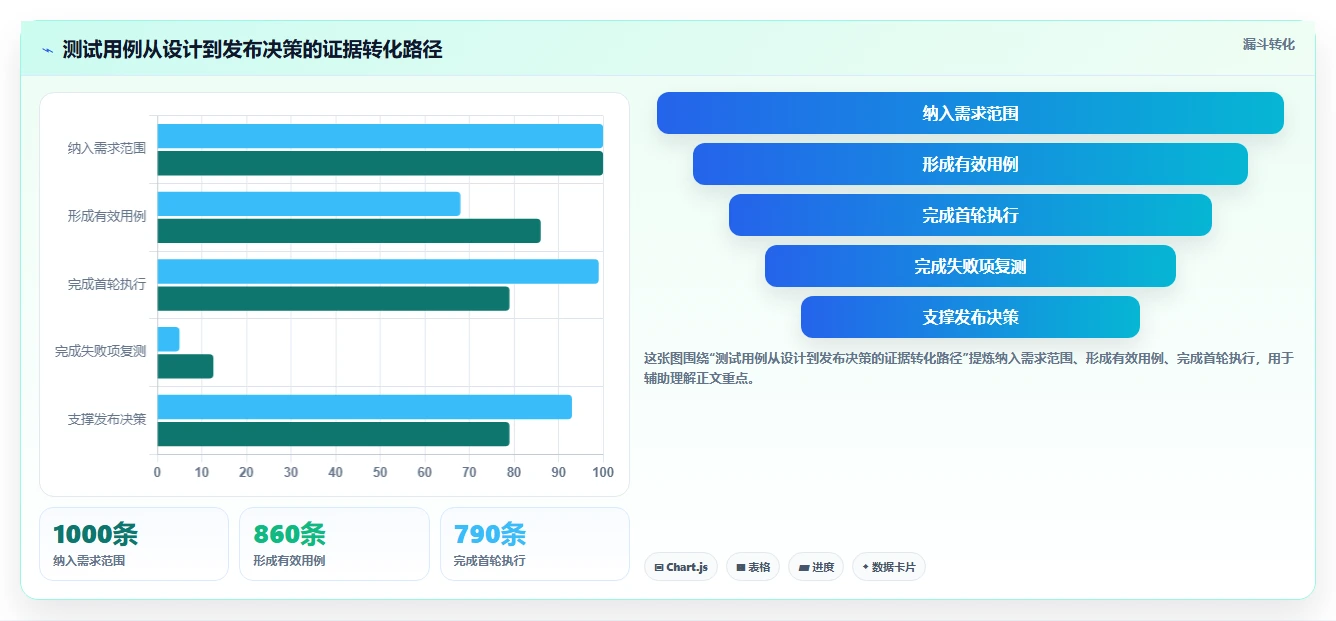The width and height of the screenshot is (1336, 621).
Task: Click the 0 tick on the x-axis
Action: tap(157, 472)
